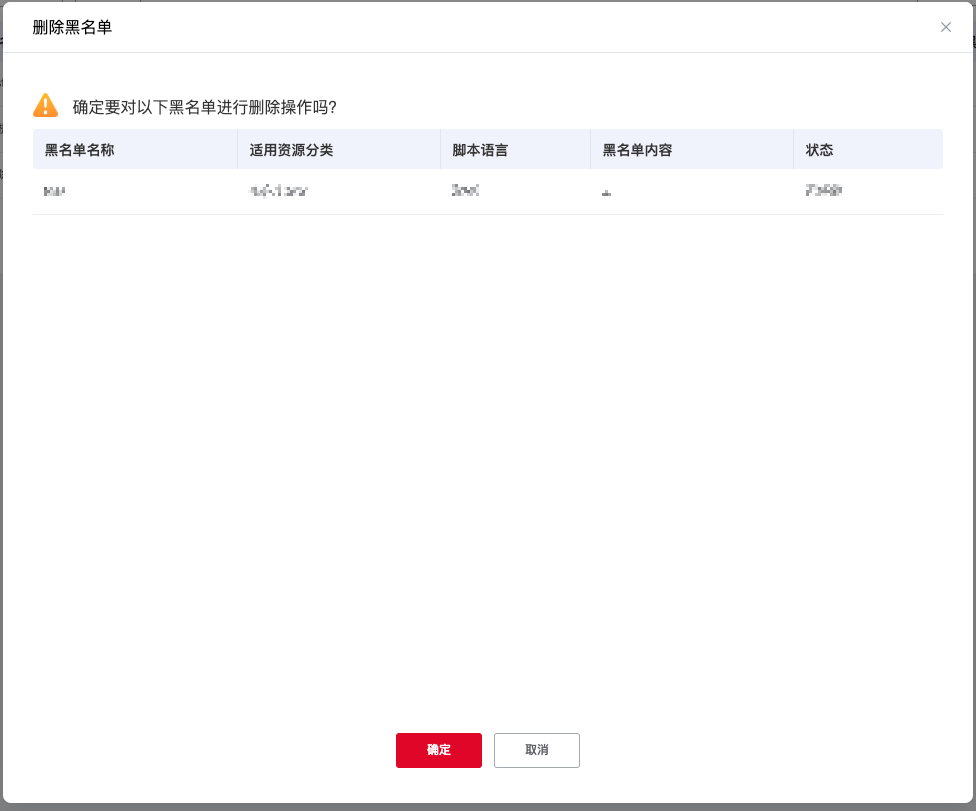976x811 pixels.
Task: Click the orange warning triangle icon
Action: [x=46, y=106]
